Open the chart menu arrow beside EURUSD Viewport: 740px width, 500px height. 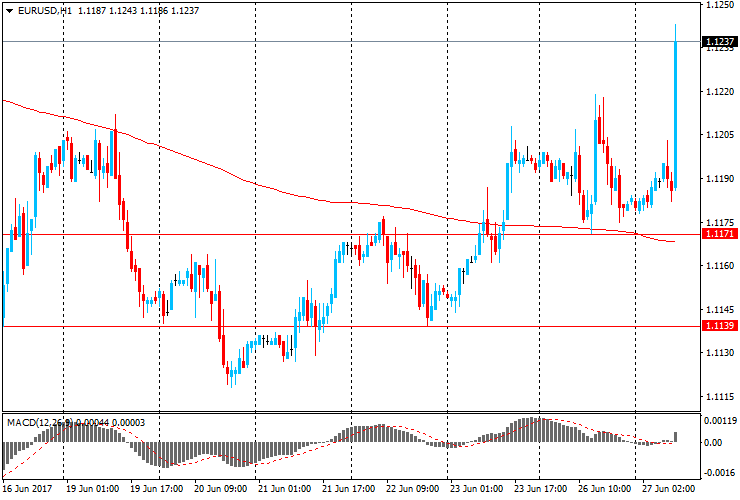tap(9, 10)
